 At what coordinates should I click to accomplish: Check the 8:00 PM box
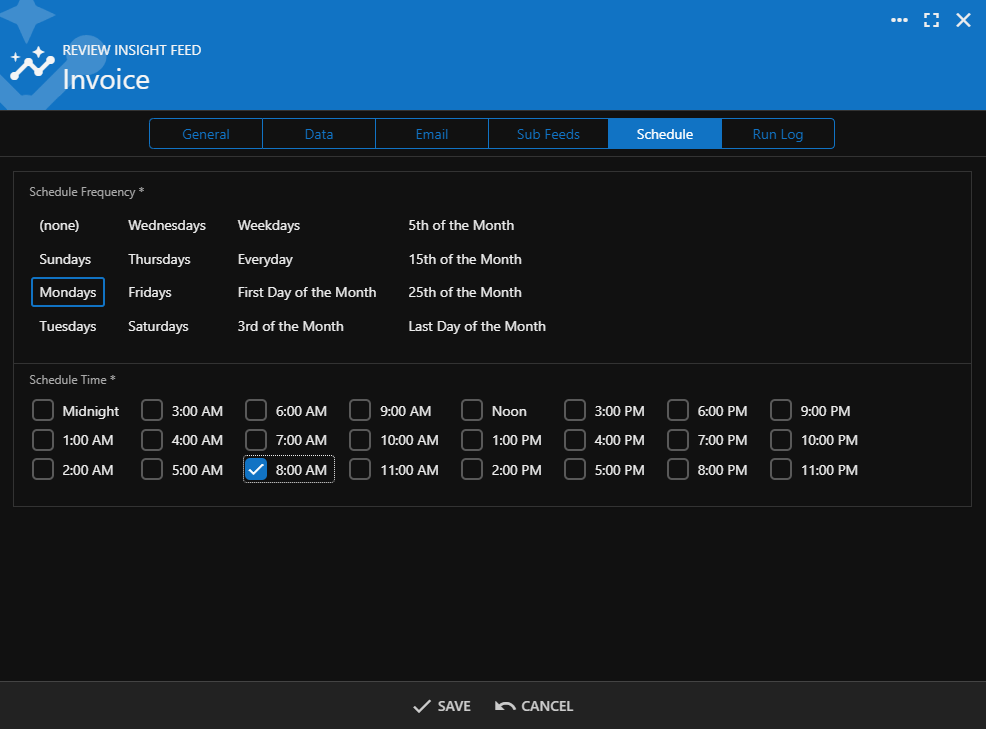click(678, 469)
